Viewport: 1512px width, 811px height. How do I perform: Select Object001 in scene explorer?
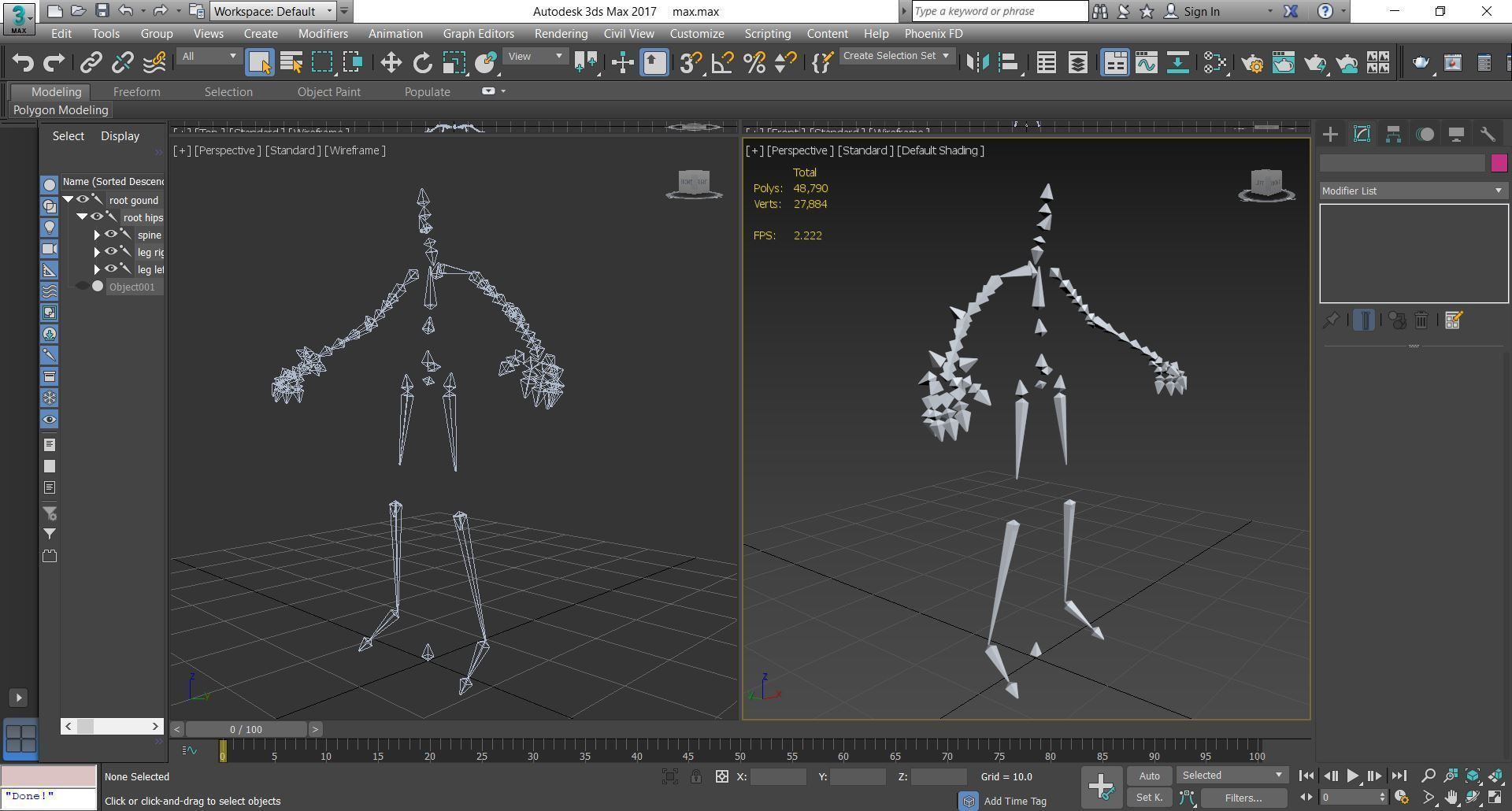point(132,287)
